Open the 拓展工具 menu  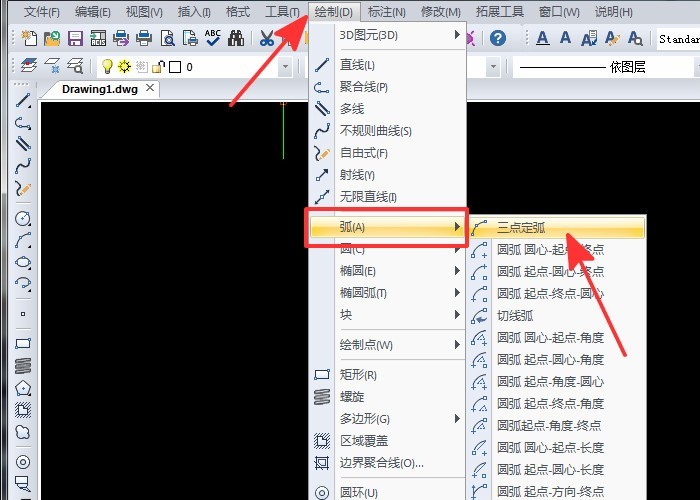pyautogui.click(x=500, y=11)
